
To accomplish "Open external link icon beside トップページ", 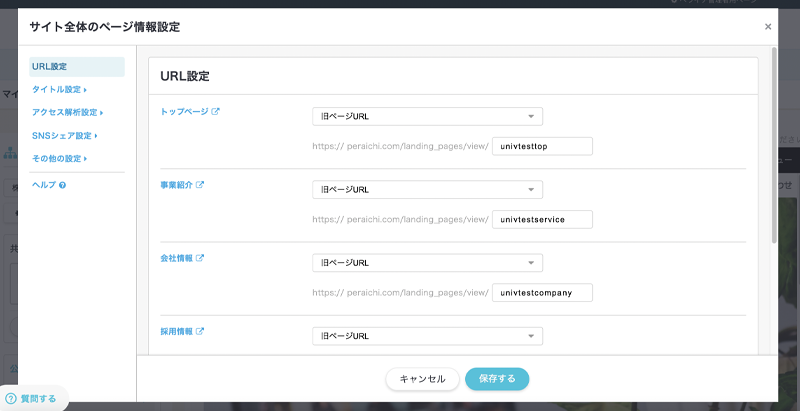I will coord(216,111).
